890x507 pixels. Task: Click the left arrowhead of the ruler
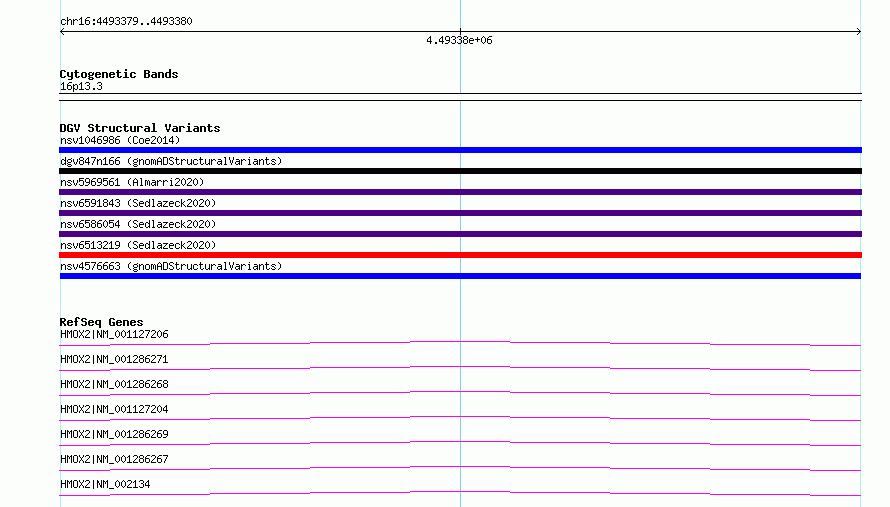pos(62,32)
